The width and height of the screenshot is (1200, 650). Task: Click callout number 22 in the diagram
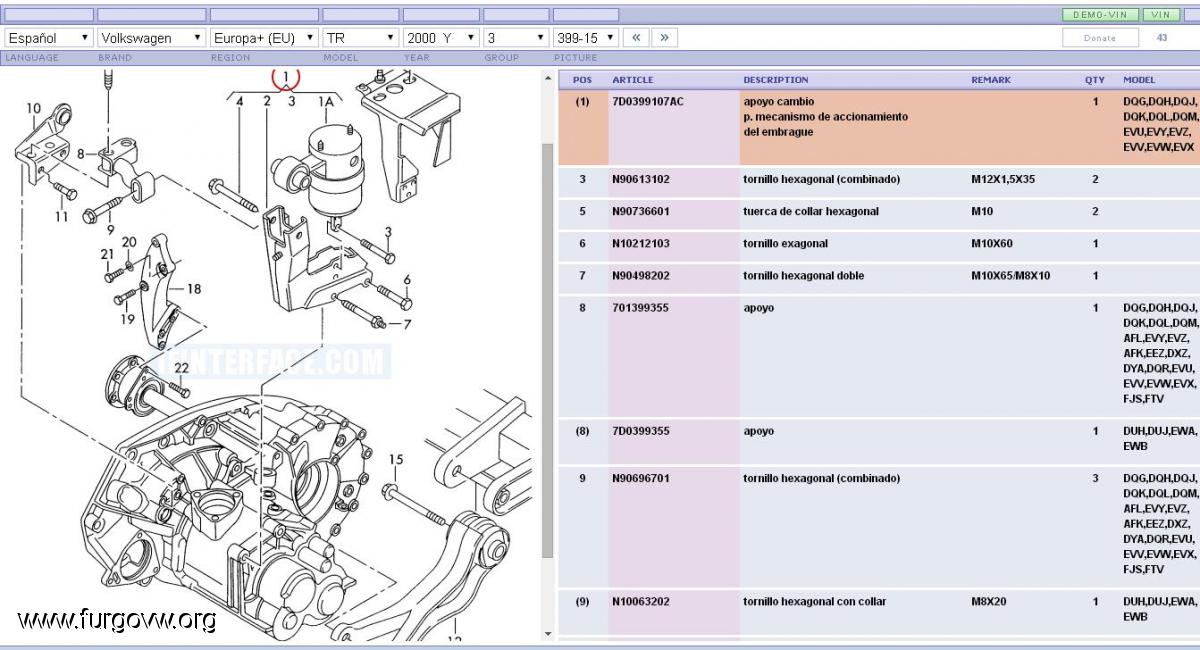pos(181,368)
